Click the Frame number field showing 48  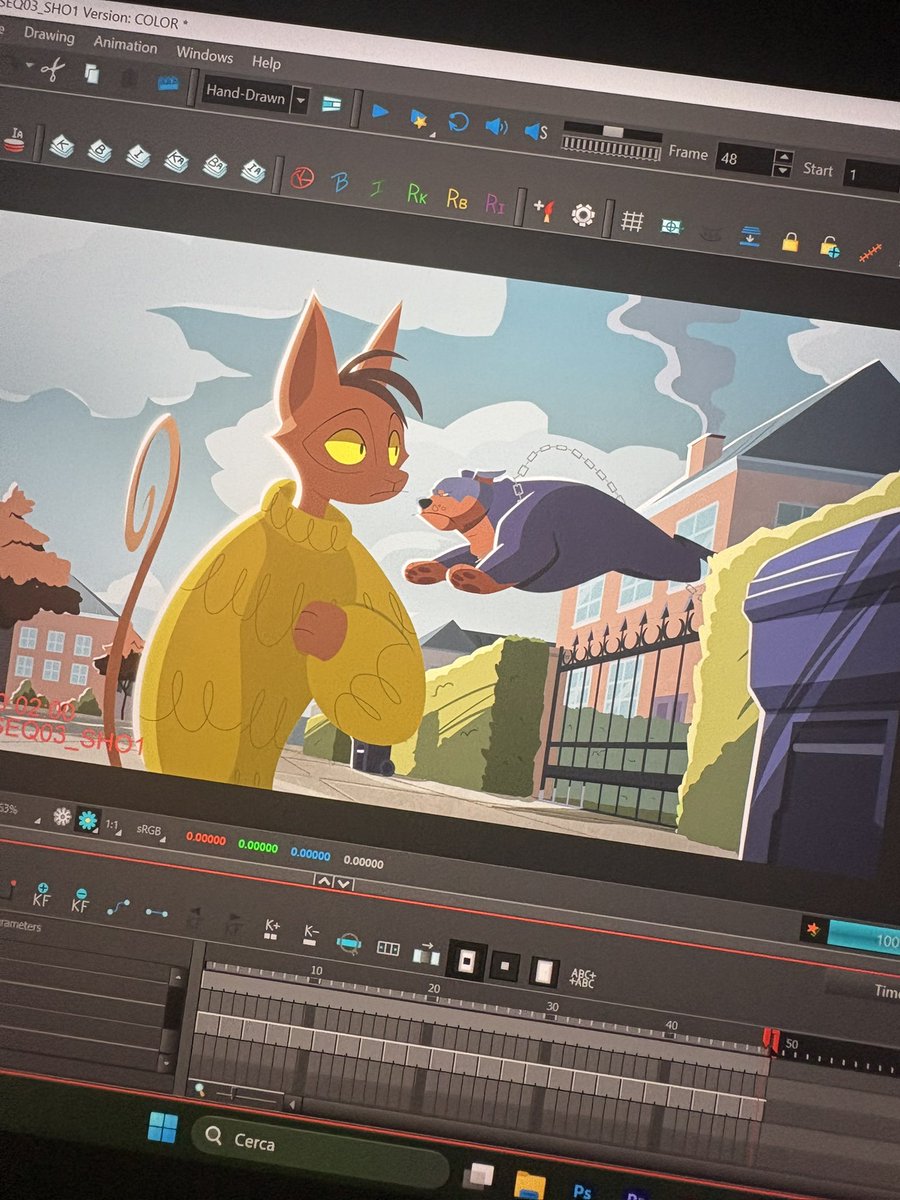click(x=746, y=159)
